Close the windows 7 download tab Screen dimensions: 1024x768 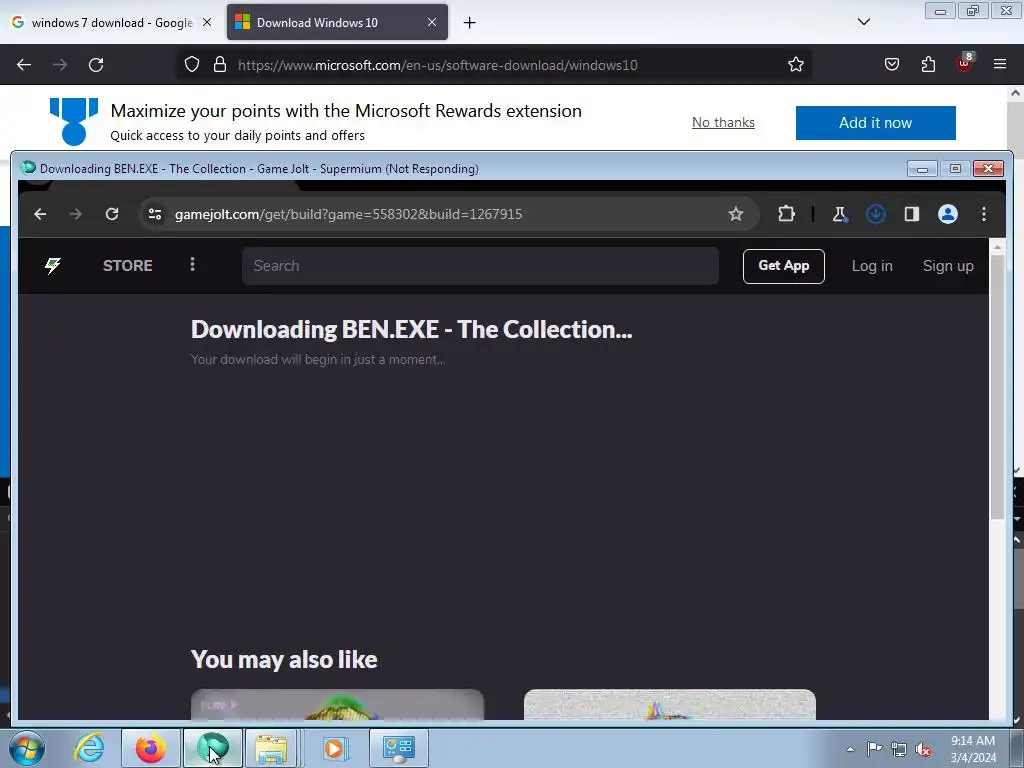[206, 23]
